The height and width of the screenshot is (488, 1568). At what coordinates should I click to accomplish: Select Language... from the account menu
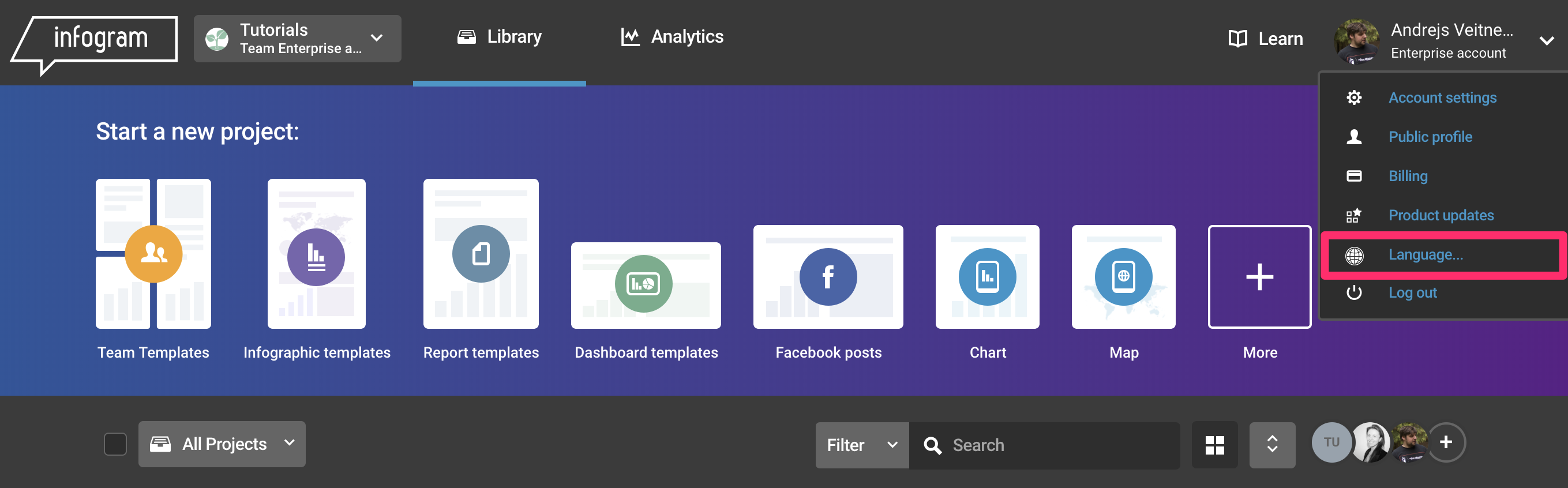[x=1426, y=254]
